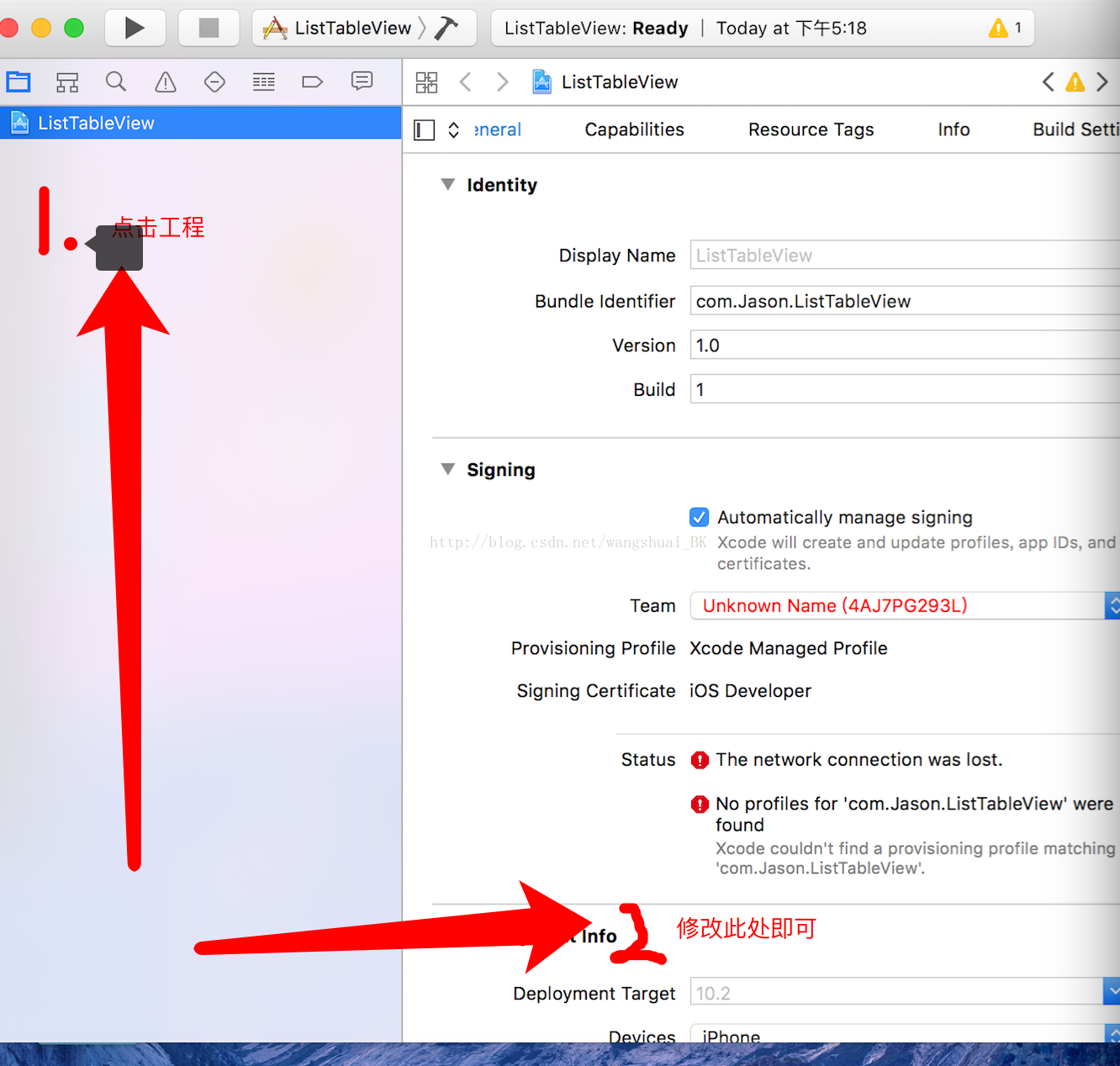Jump to previous issue chevron
This screenshot has width=1120, height=1066.
pyautogui.click(x=1048, y=82)
